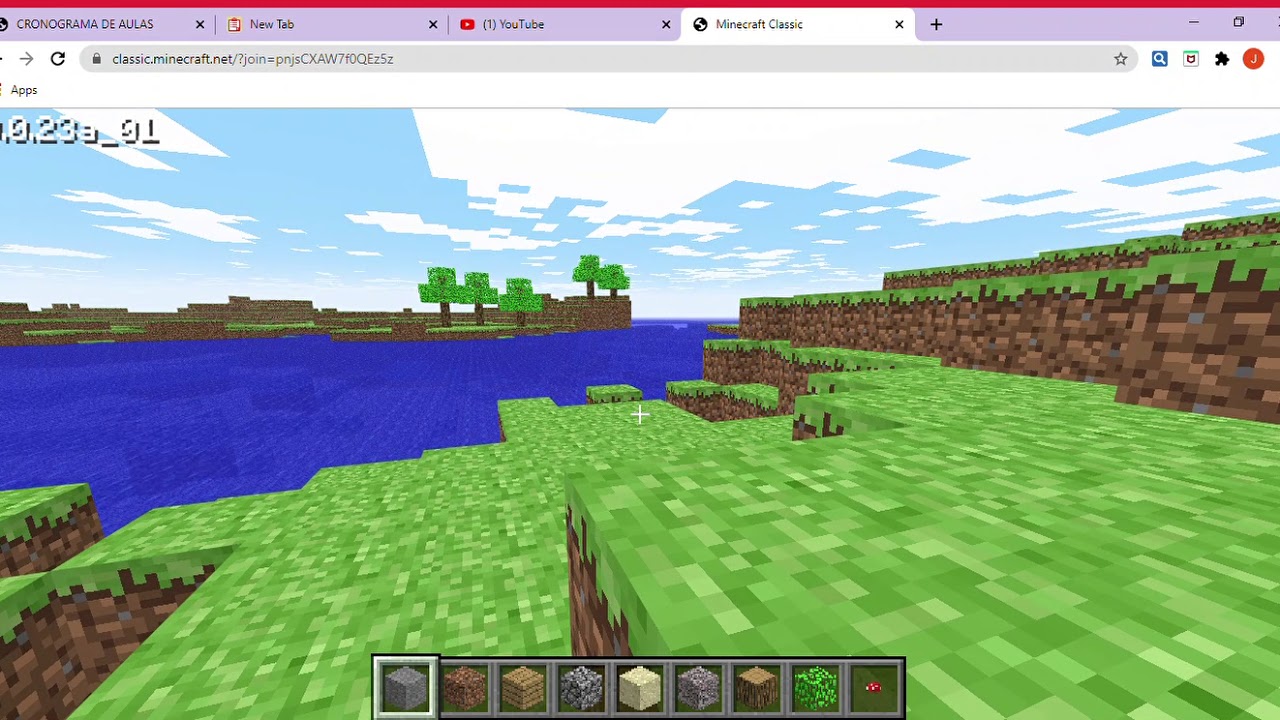
Task: Minimize the Chrome window
Action: 1193,22
